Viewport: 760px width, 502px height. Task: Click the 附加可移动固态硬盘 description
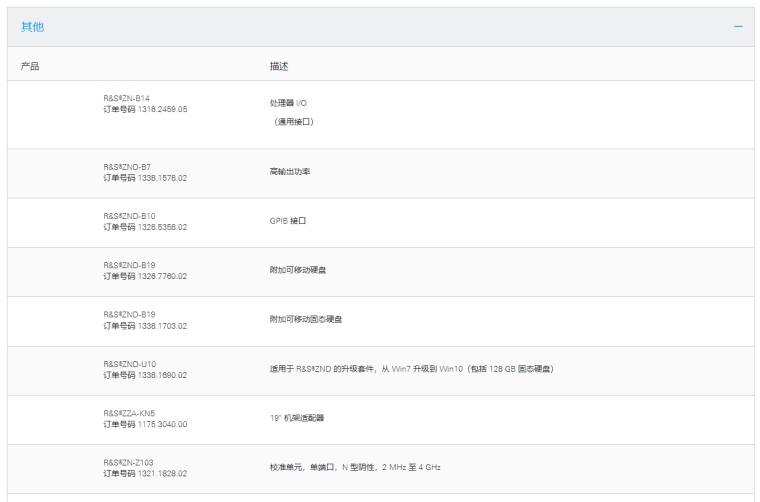point(300,320)
